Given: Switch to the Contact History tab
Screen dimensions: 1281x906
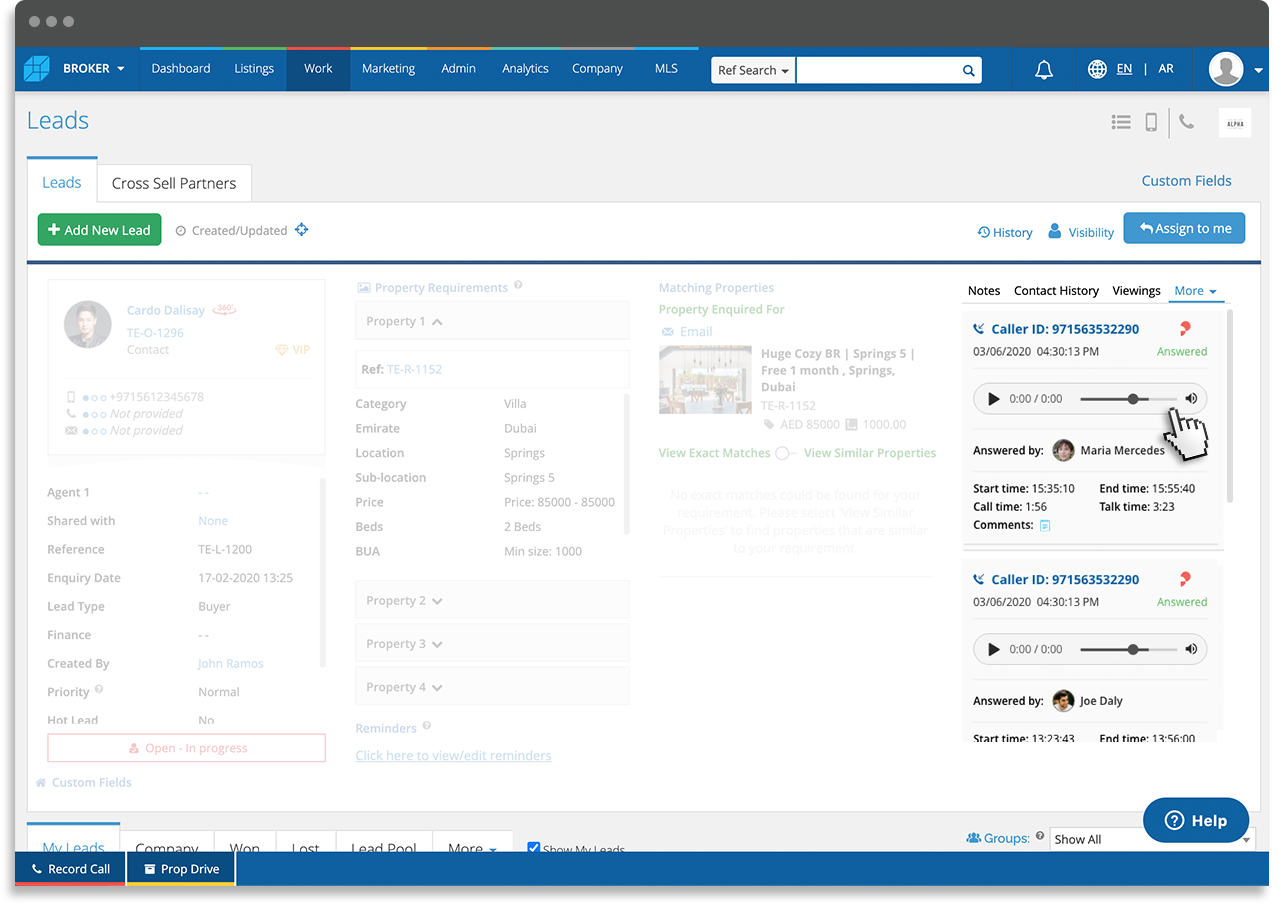Looking at the screenshot, I should point(1056,291).
